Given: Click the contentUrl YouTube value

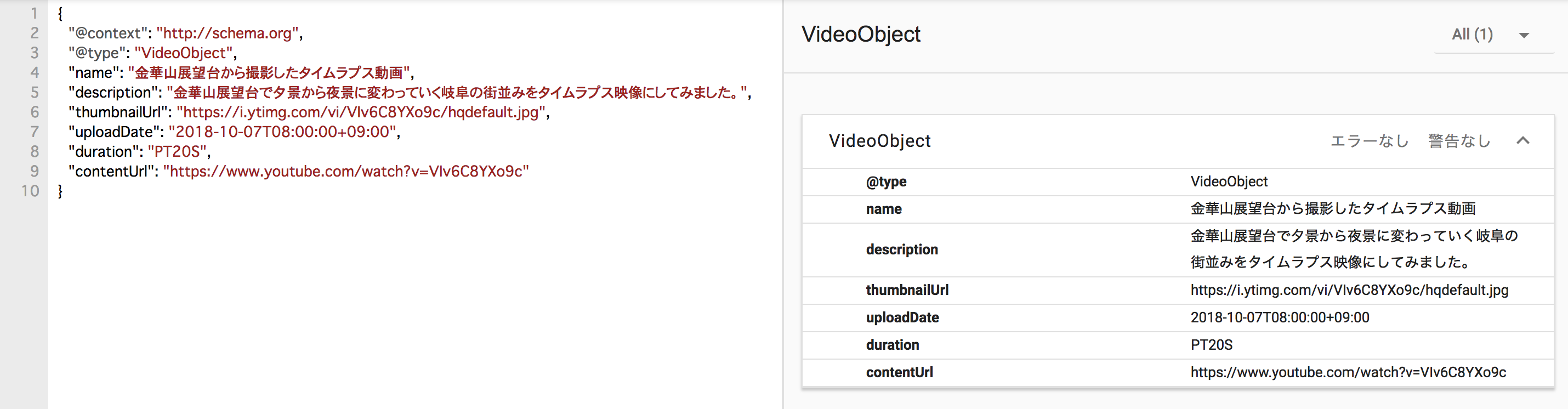Looking at the screenshot, I should click(x=1348, y=372).
